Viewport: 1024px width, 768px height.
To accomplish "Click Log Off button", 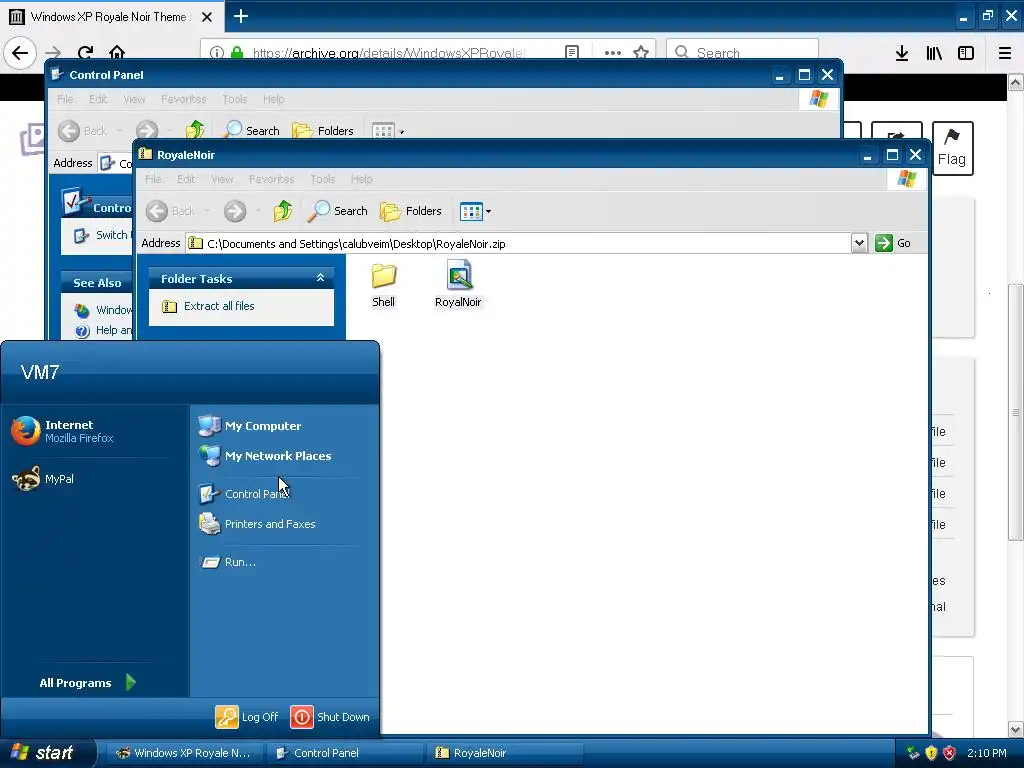I will (x=247, y=717).
